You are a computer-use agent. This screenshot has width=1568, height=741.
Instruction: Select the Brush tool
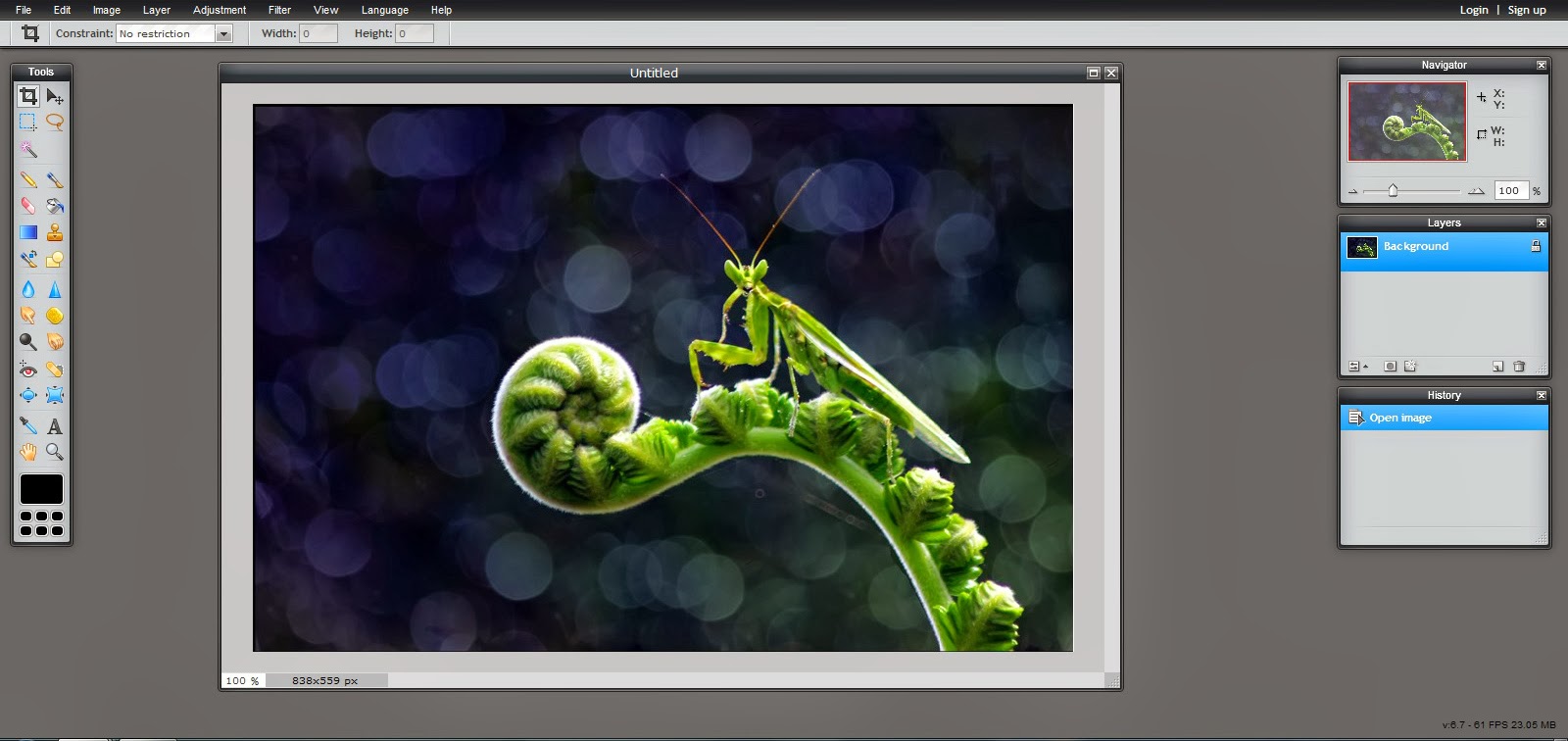coord(55,179)
